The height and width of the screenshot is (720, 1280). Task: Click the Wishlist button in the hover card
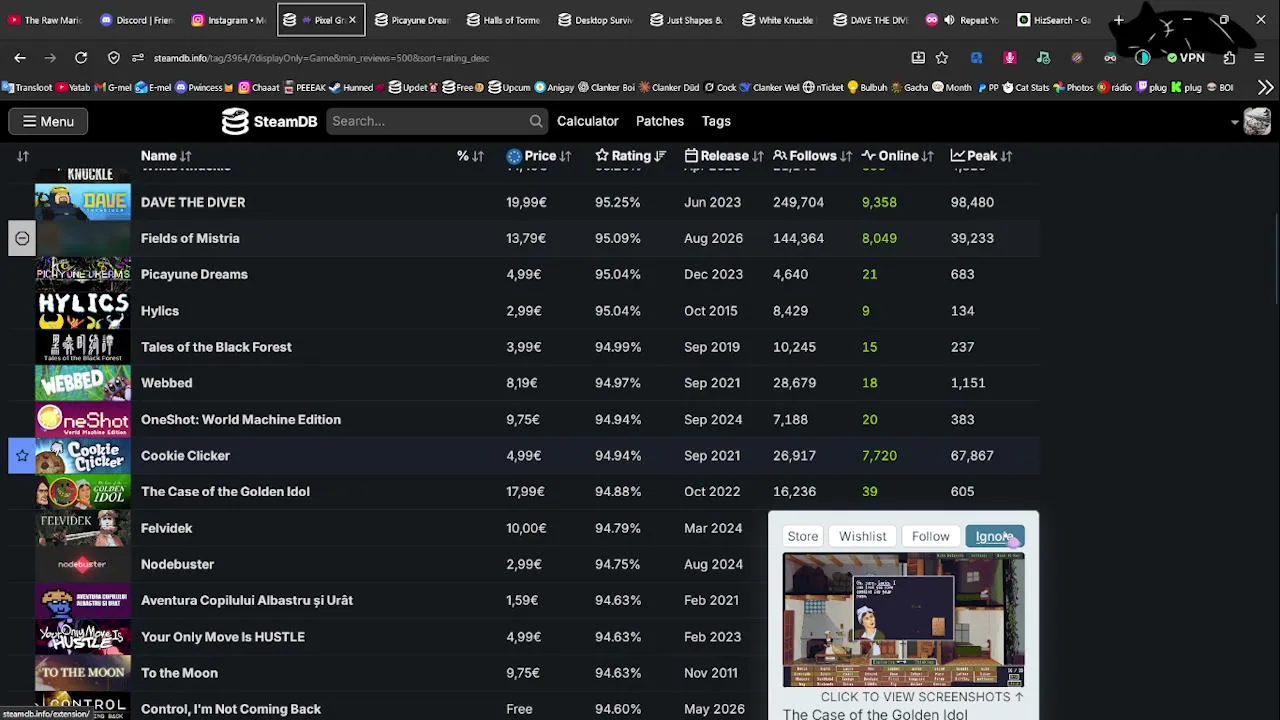click(x=863, y=537)
